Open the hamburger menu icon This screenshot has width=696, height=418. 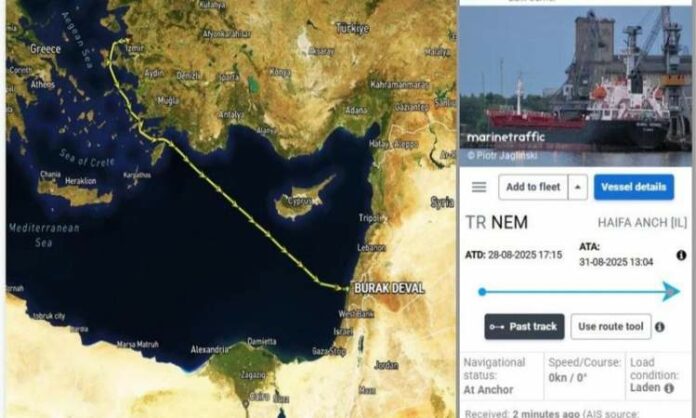[x=478, y=187]
